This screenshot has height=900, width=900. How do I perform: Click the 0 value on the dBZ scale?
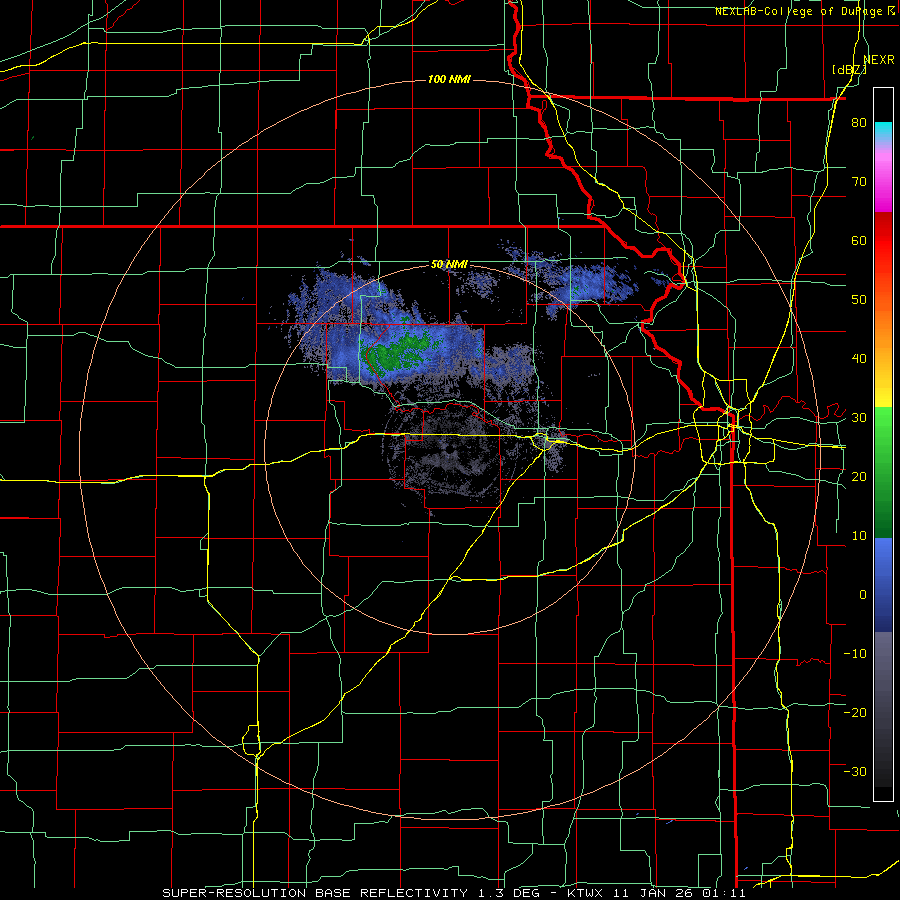(863, 595)
